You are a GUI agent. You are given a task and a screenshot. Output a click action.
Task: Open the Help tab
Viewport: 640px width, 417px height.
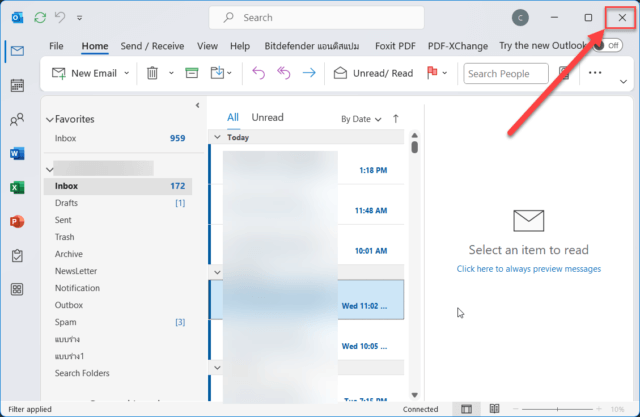[x=240, y=46]
